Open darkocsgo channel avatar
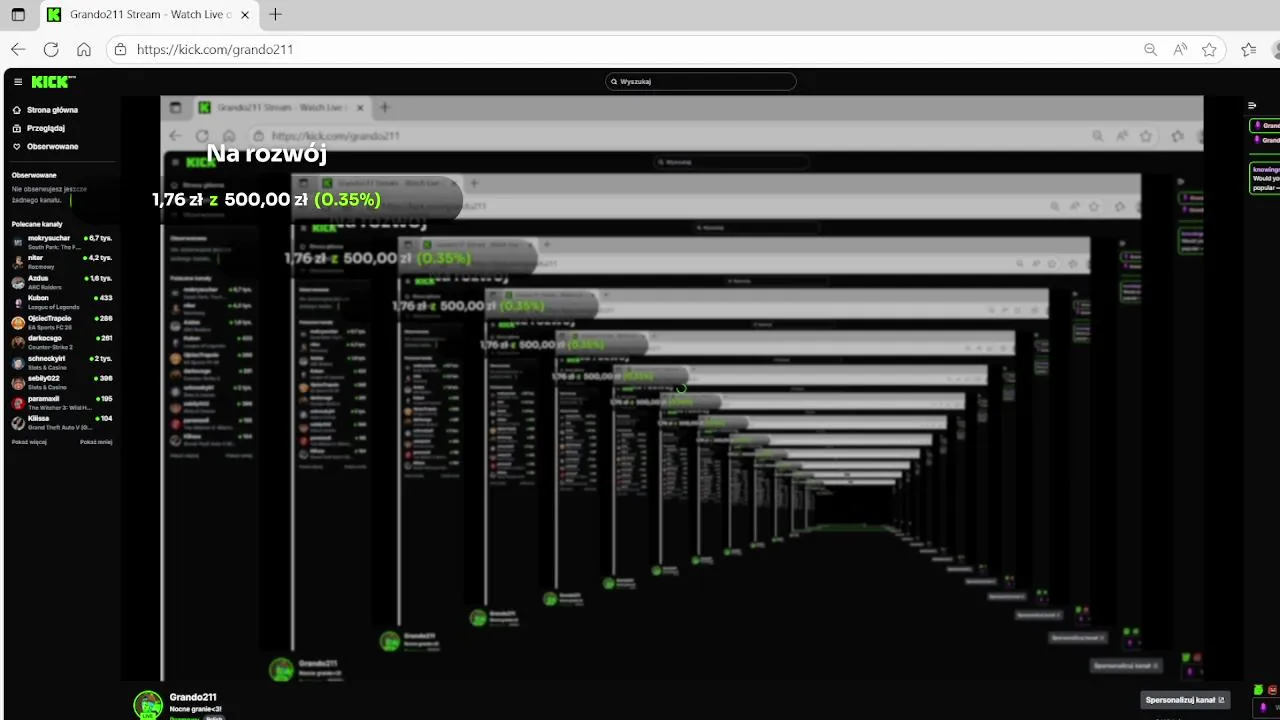 [x=18, y=342]
